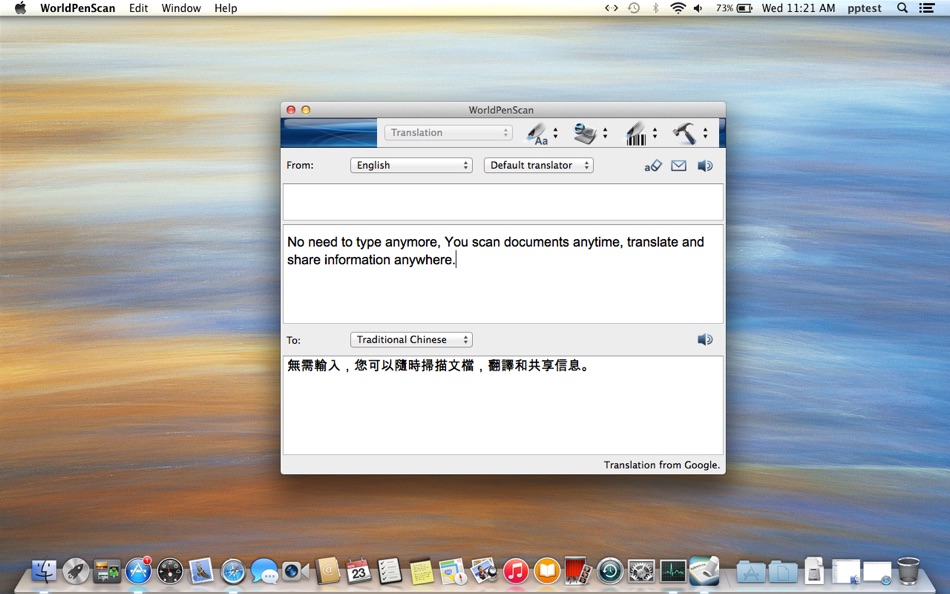This screenshot has width=950, height=594.
Task: Open Launchpad from the Dock
Action: (x=75, y=571)
